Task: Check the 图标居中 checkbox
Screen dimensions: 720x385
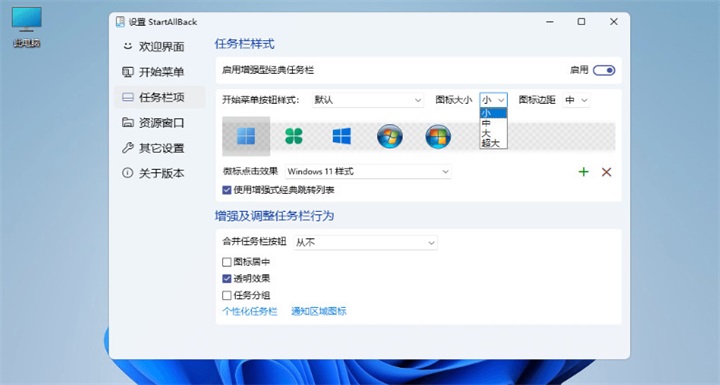Action: 227,262
